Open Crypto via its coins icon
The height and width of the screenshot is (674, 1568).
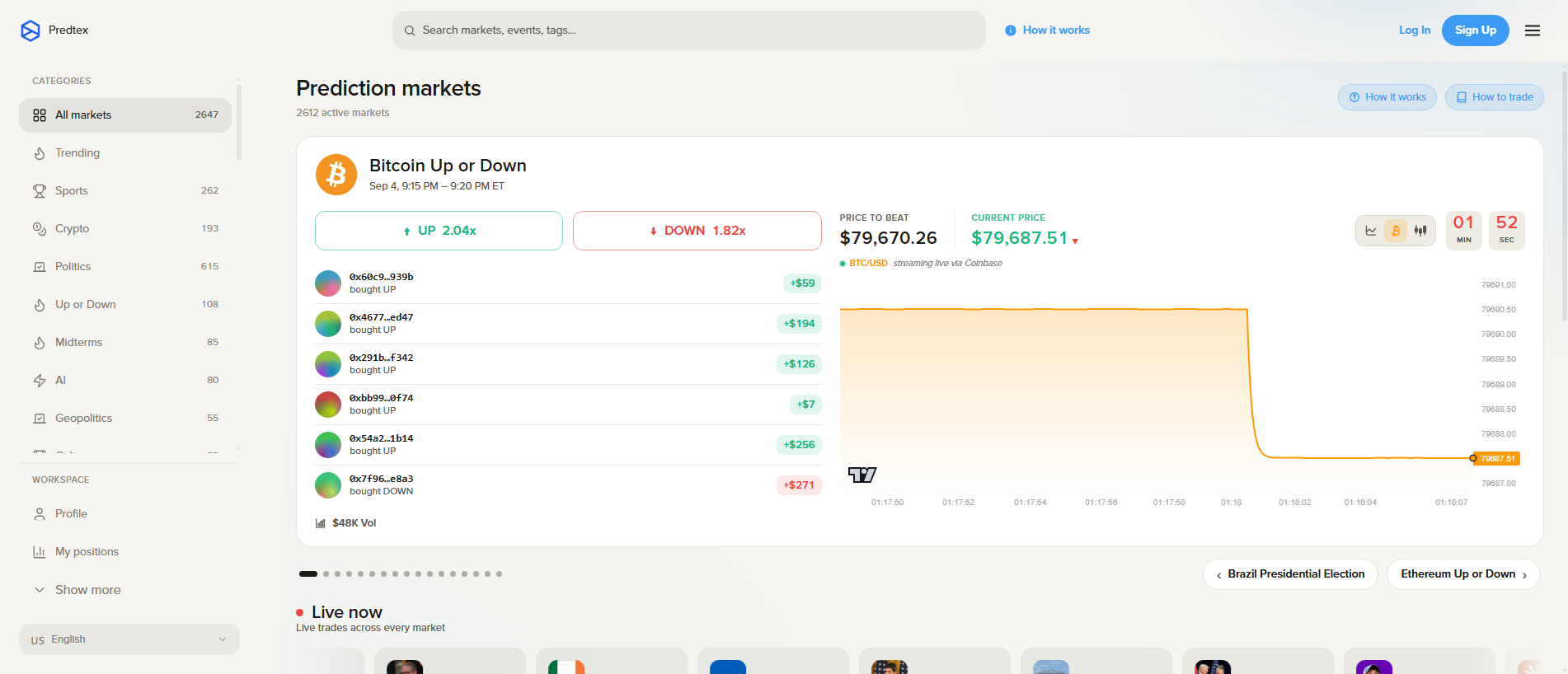click(x=40, y=229)
